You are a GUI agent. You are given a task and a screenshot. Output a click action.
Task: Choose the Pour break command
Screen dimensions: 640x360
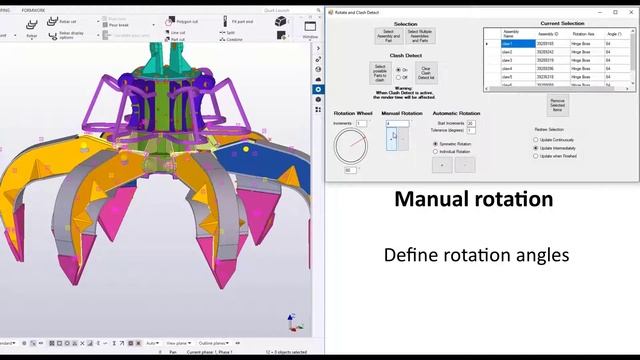tap(116, 25)
